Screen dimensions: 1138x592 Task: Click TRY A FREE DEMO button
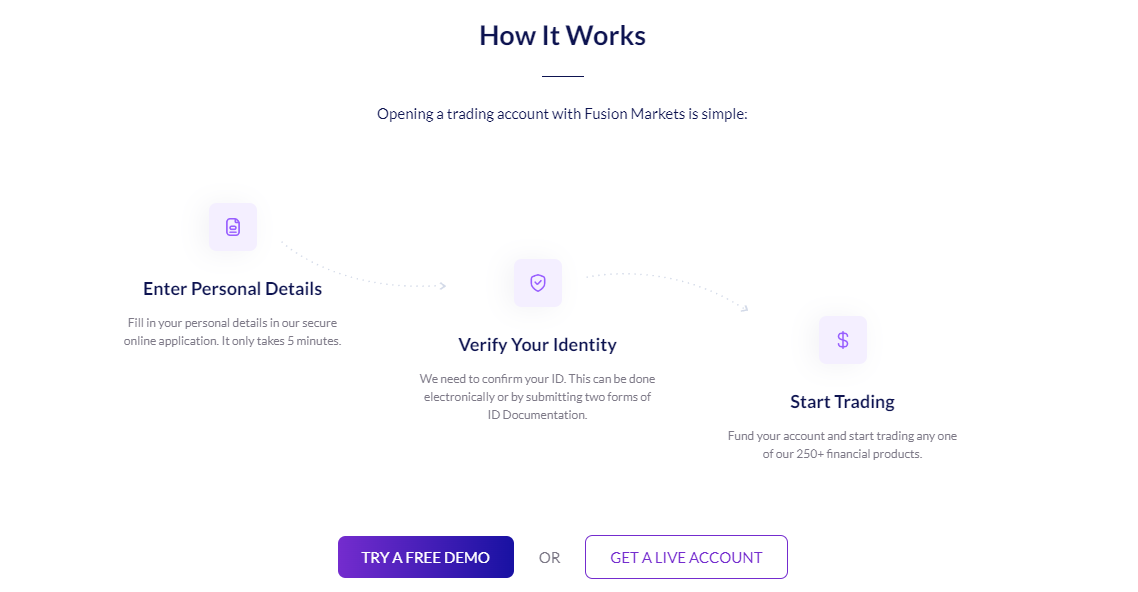pyautogui.click(x=426, y=557)
